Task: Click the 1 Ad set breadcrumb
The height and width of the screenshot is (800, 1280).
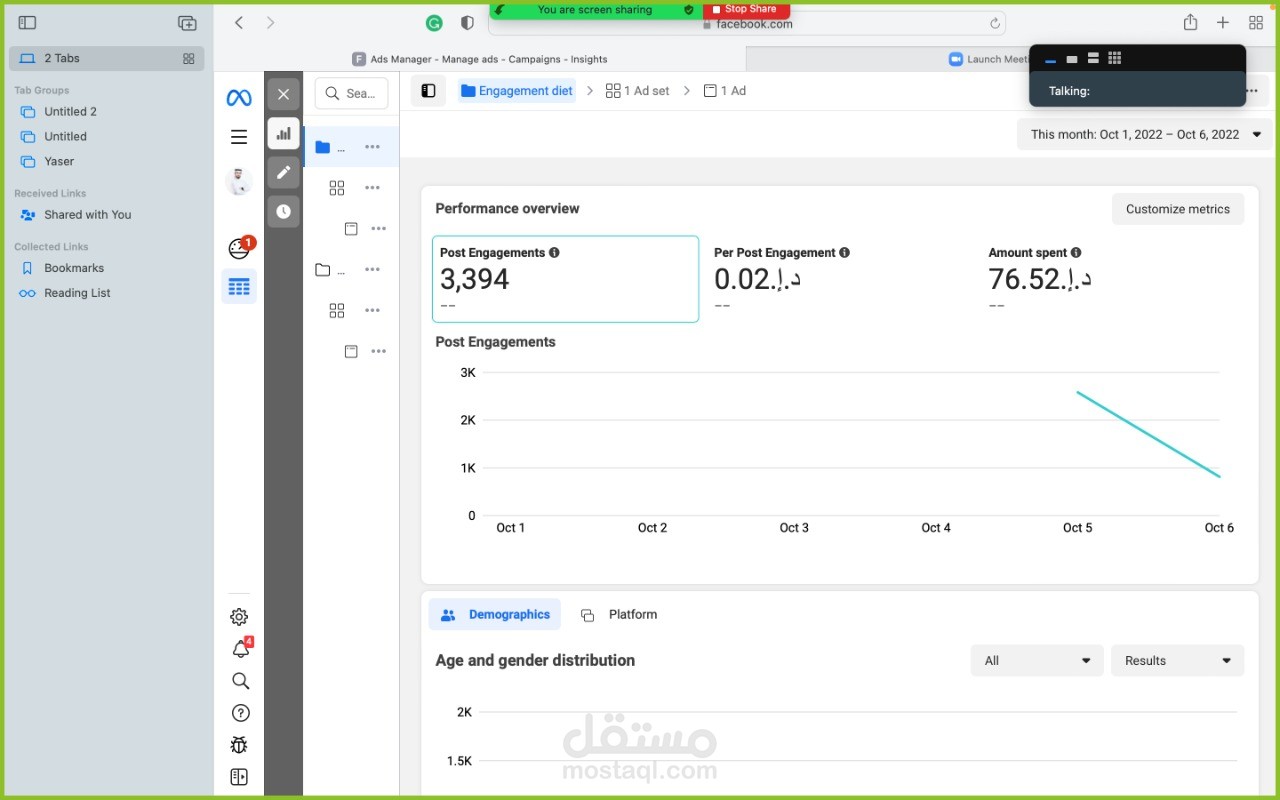Action: pyautogui.click(x=638, y=91)
